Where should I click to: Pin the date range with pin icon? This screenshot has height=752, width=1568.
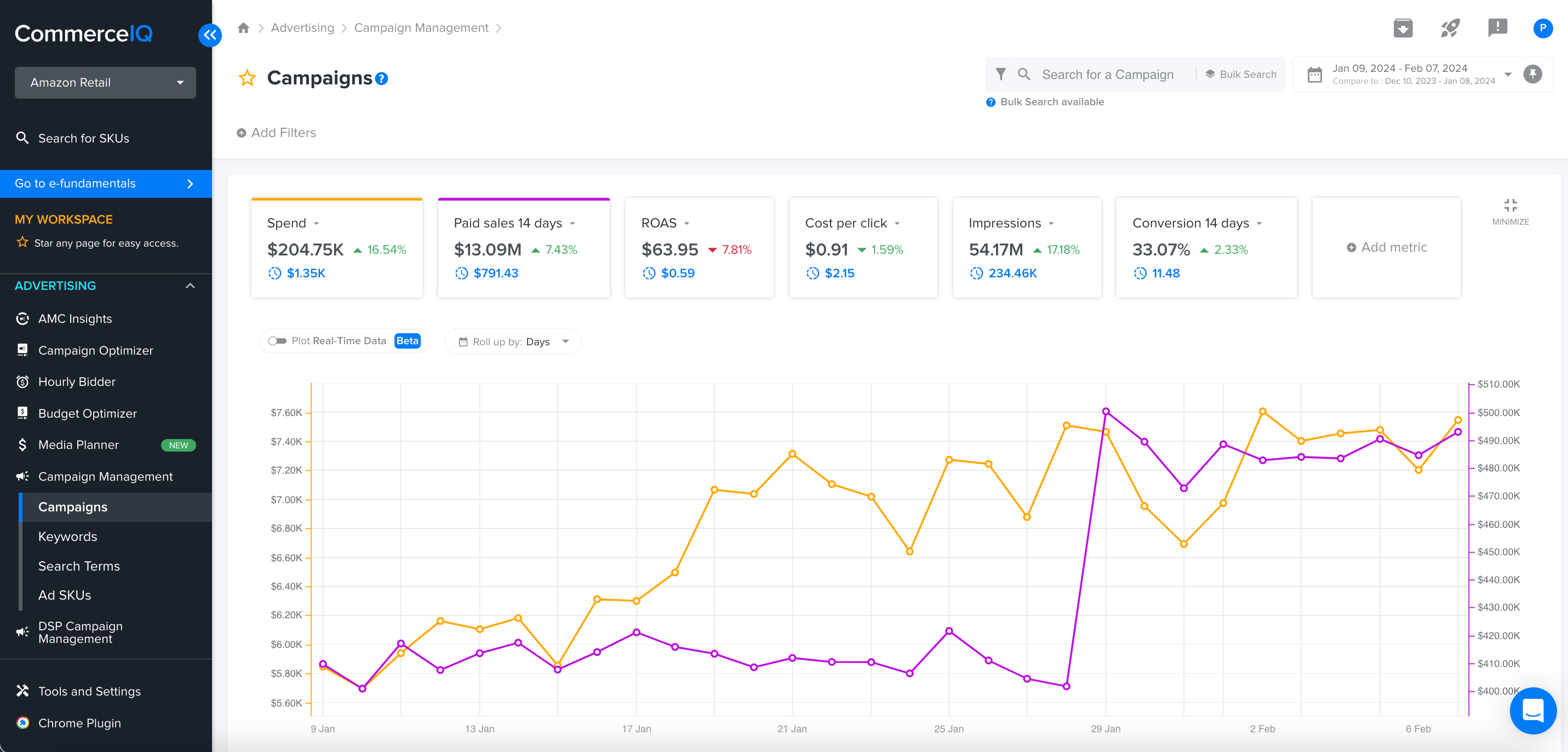[x=1532, y=75]
